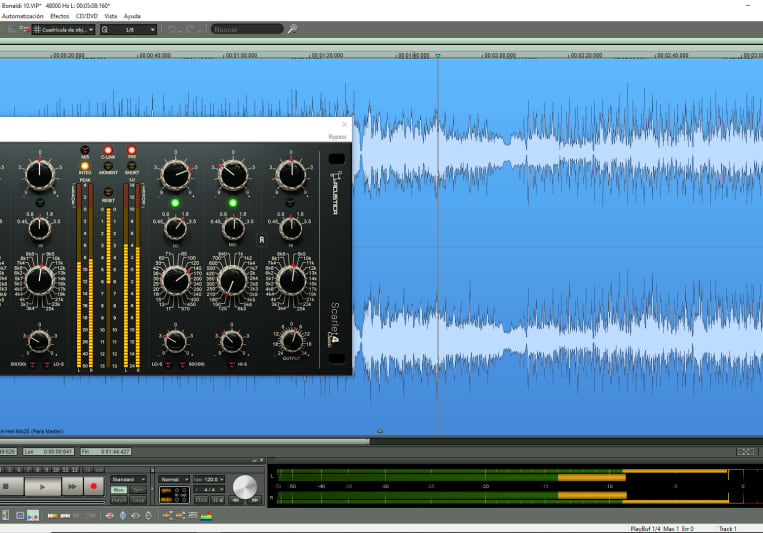Click the MID frequency selector knob
The width and height of the screenshot is (763, 533).
point(233,280)
